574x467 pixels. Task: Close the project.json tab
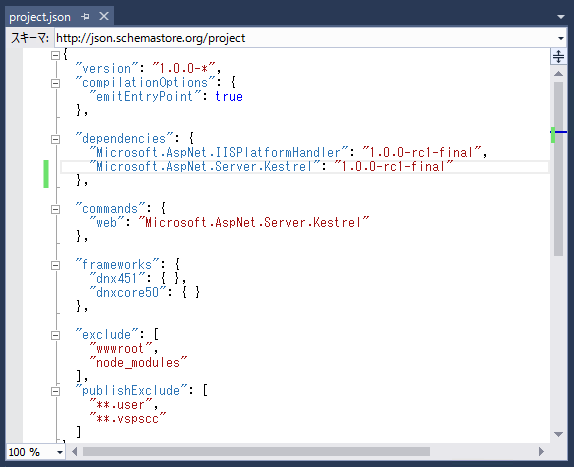point(104,16)
